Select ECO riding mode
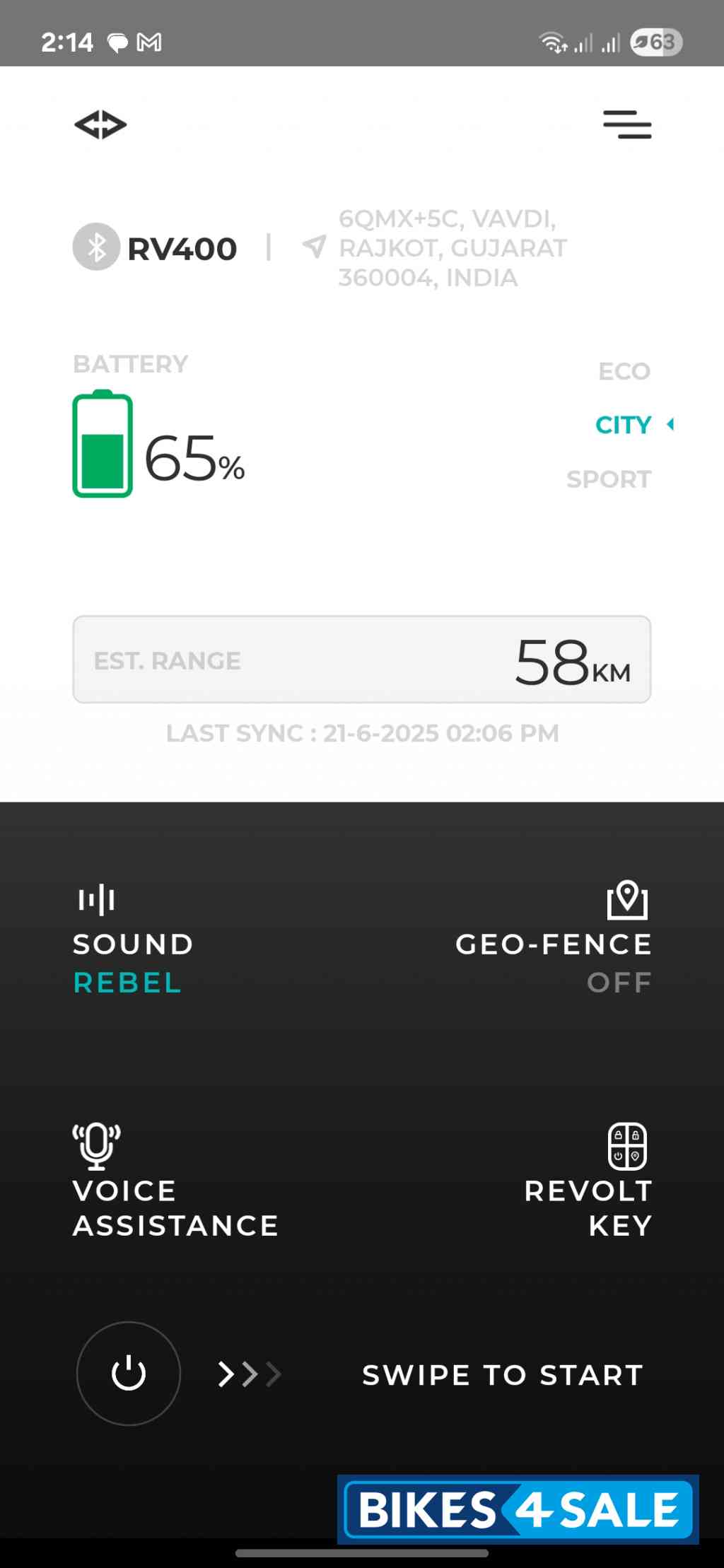The width and height of the screenshot is (724, 1568). (624, 371)
